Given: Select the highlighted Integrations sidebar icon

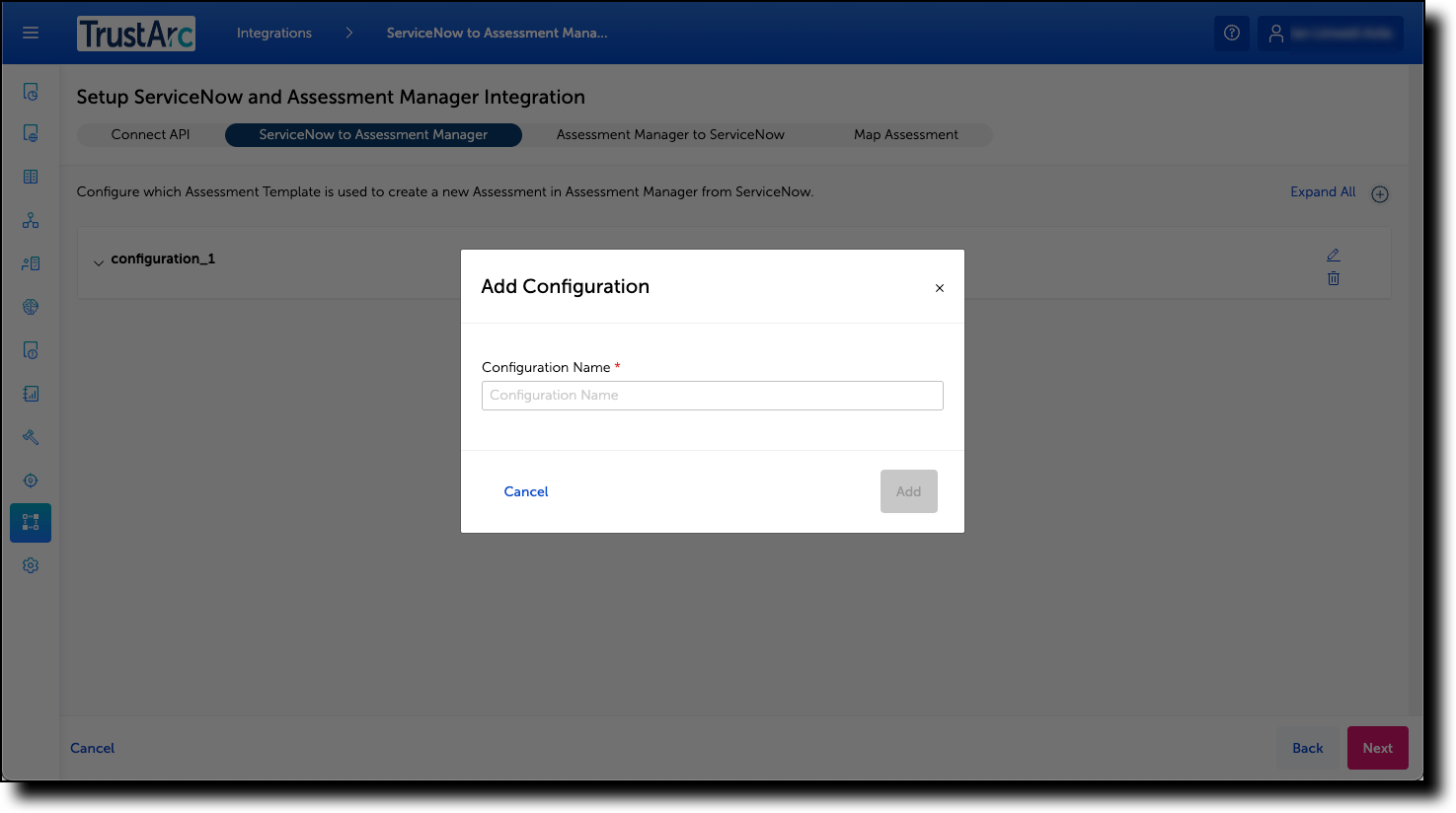Looking at the screenshot, I should [30, 522].
